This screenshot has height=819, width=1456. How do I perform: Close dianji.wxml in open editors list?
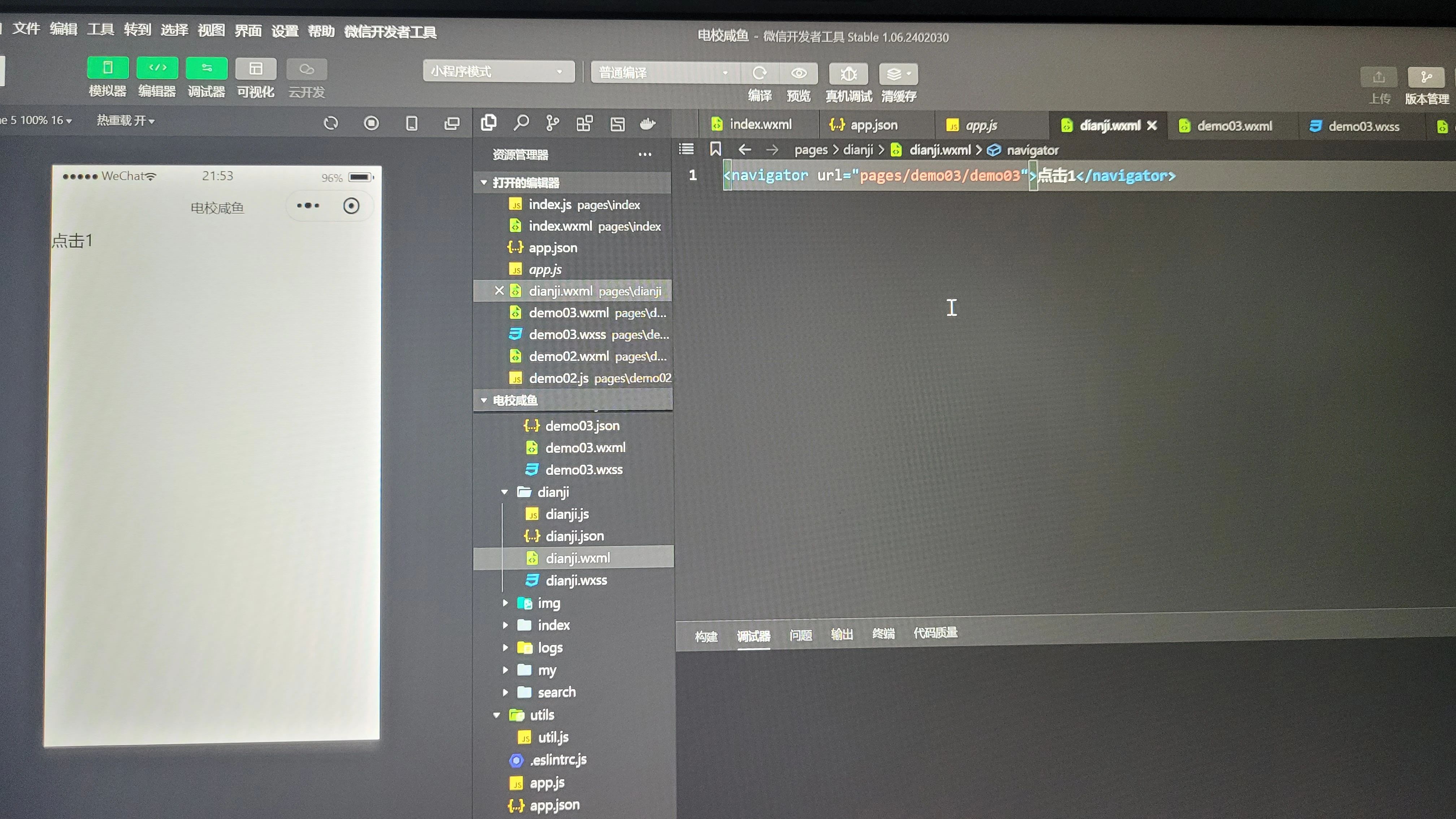click(499, 291)
